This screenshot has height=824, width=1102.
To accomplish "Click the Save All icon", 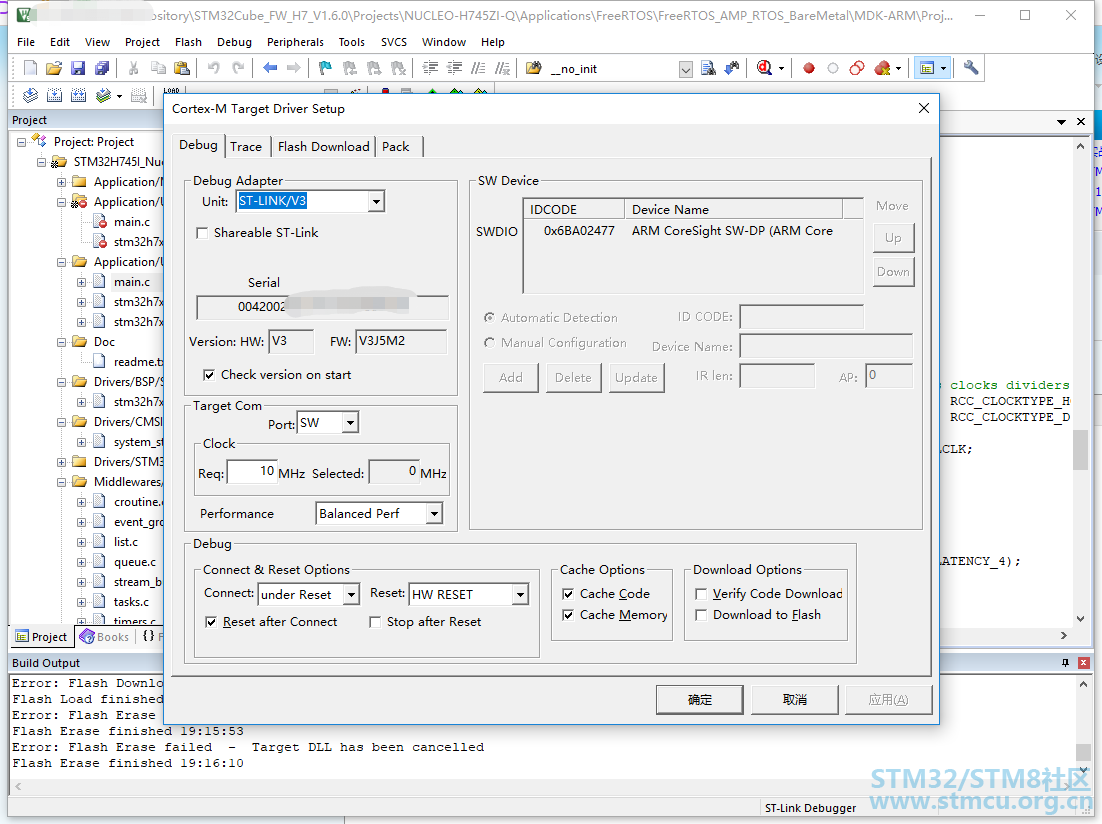I will pyautogui.click(x=102, y=68).
